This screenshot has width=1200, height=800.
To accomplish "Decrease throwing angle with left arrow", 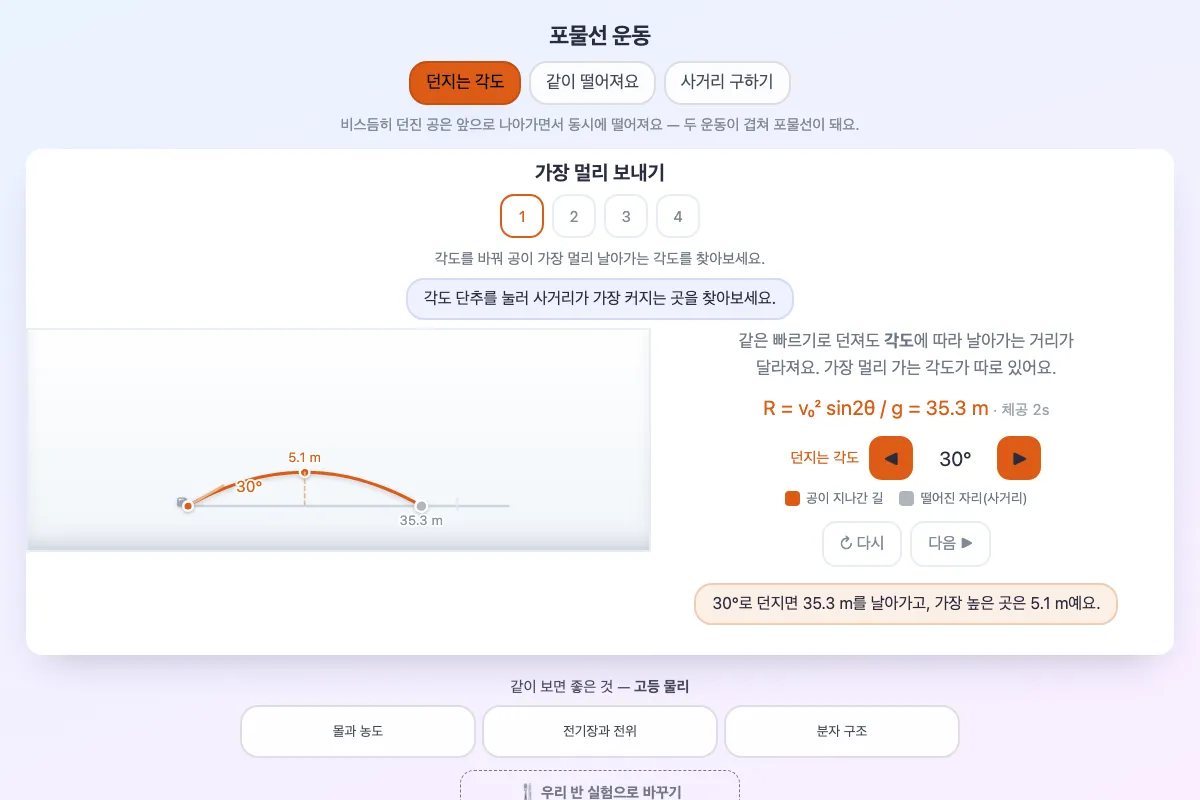I will coord(891,459).
